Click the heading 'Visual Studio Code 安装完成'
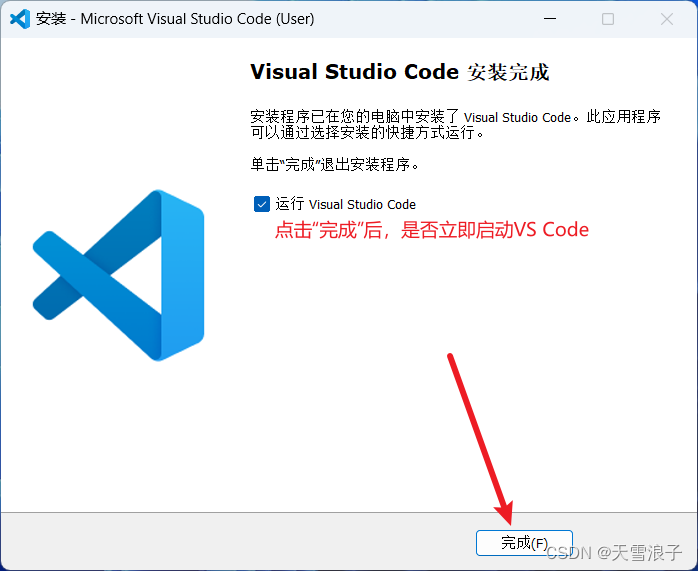 click(400, 72)
